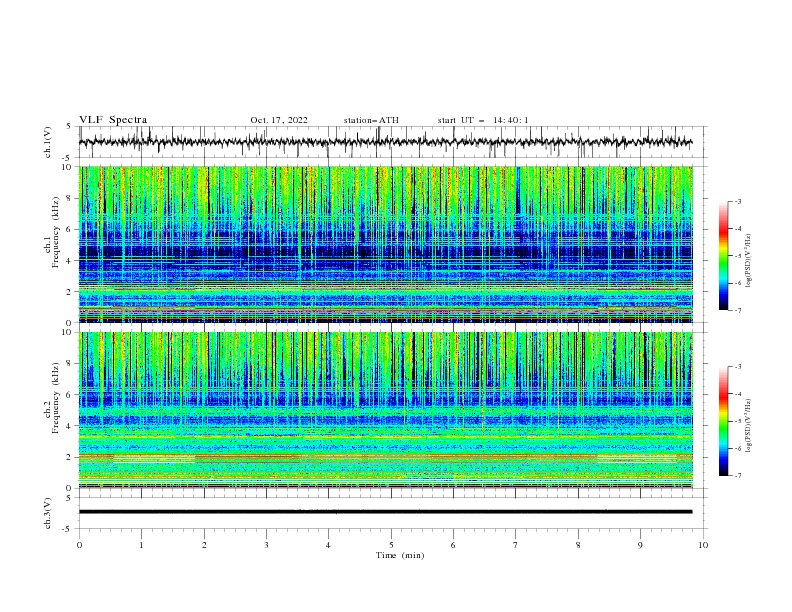Click the ch.1 PSD color scale bar
The width and height of the screenshot is (792, 612).
tap(723, 256)
